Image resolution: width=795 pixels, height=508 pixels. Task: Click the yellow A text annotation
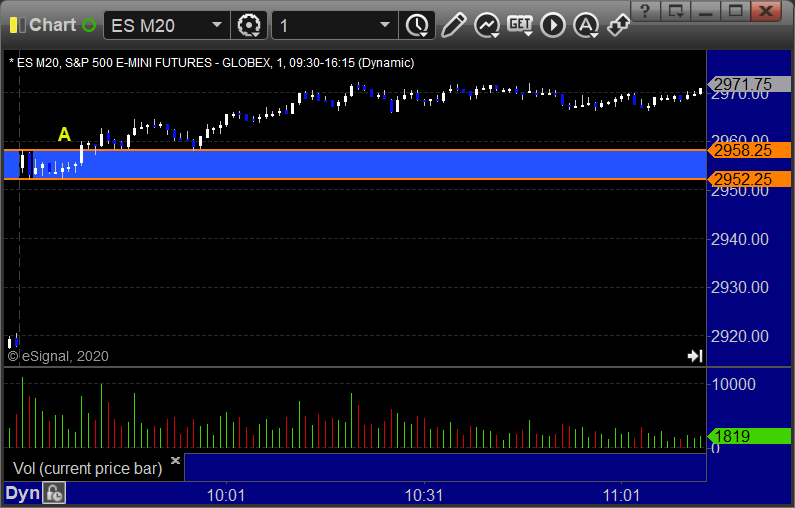coord(64,134)
